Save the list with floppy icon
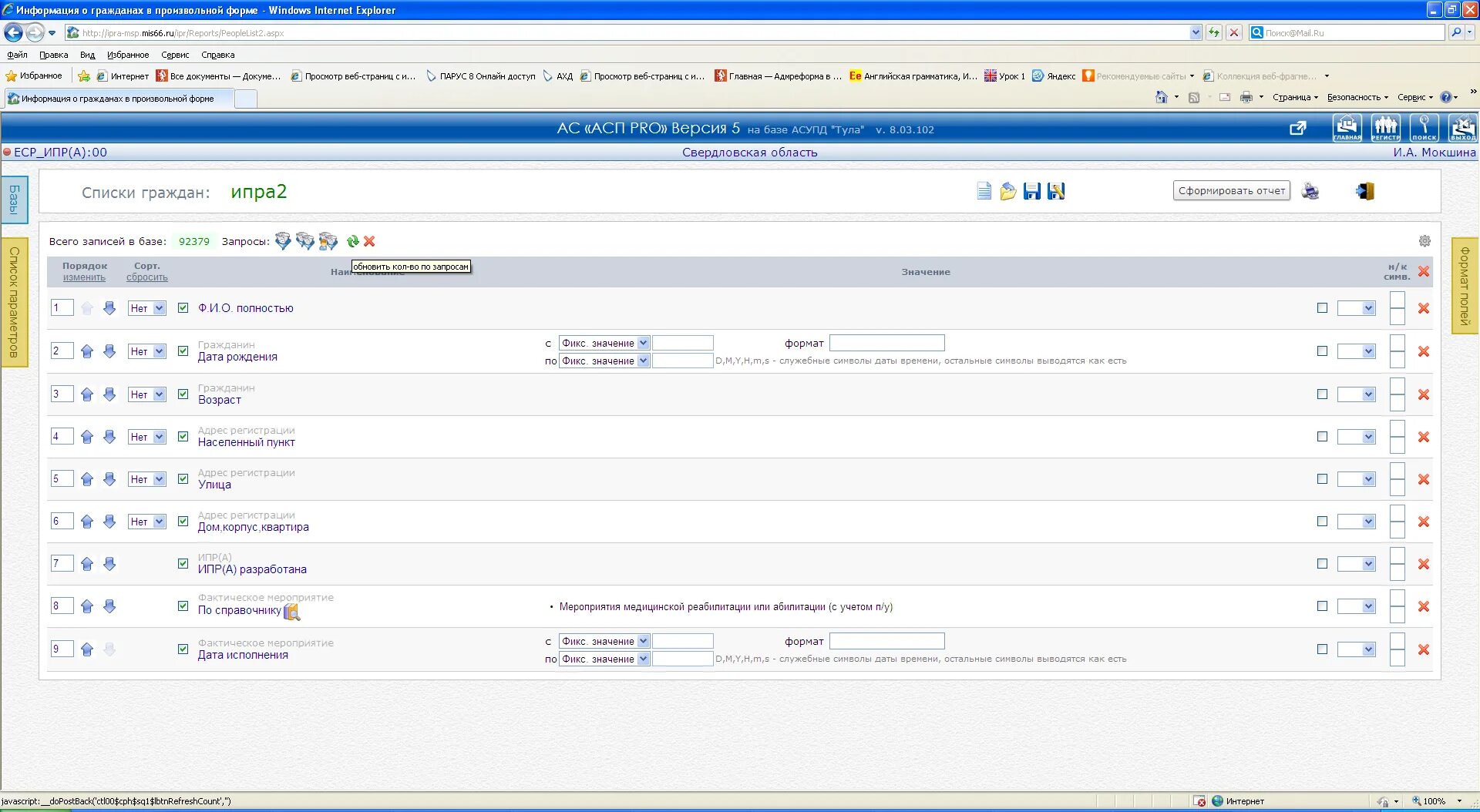The image size is (1480, 812). [1032, 191]
